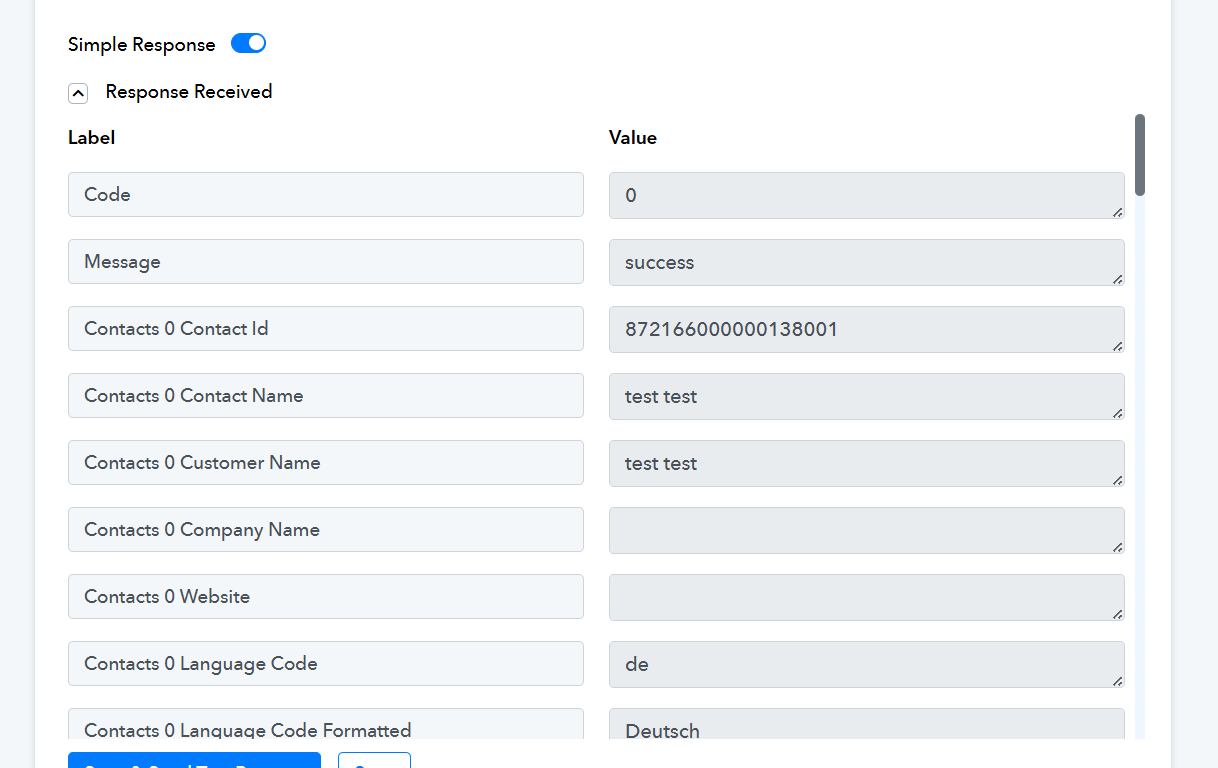Select the Code label field
This screenshot has height=768, width=1218.
tap(325, 194)
